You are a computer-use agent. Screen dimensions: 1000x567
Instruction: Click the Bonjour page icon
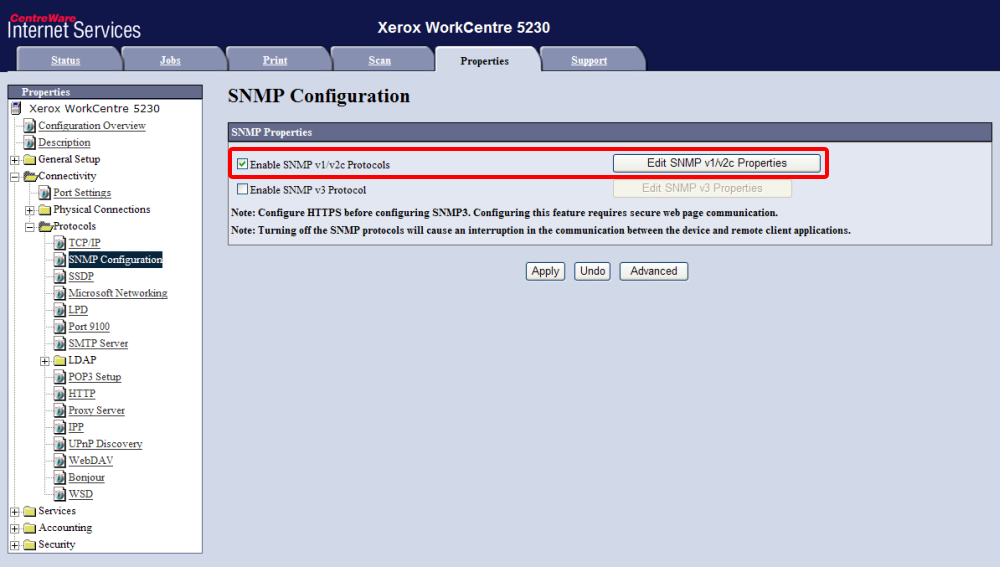(59, 477)
